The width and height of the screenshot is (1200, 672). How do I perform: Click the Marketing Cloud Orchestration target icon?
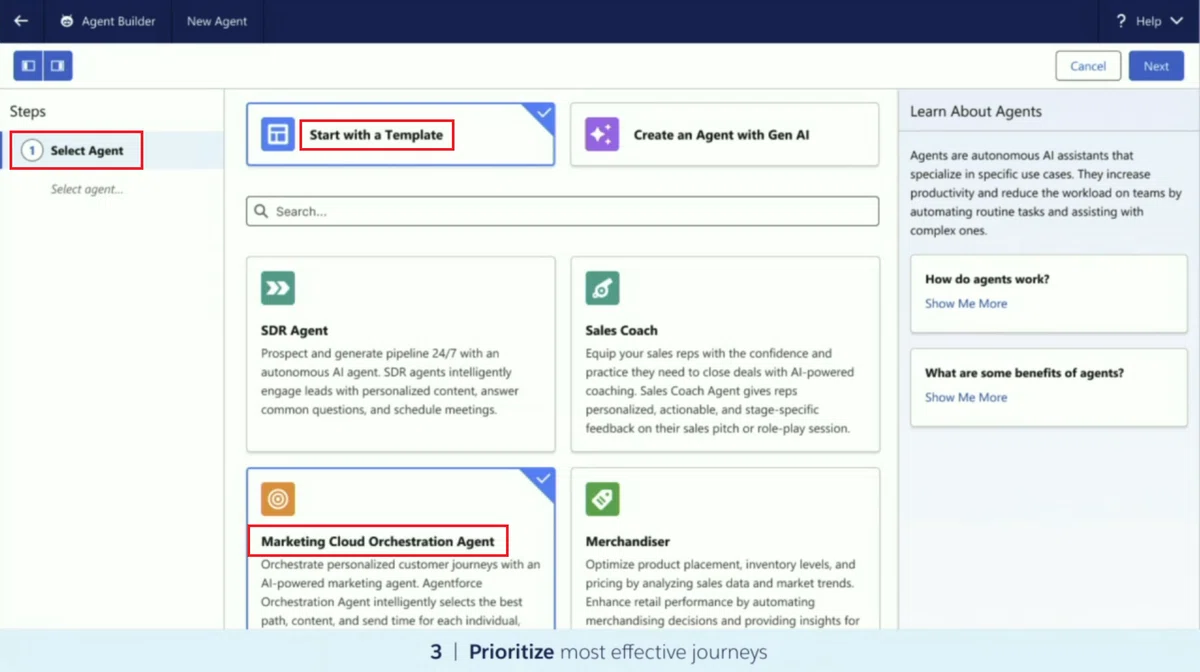pyautogui.click(x=278, y=499)
